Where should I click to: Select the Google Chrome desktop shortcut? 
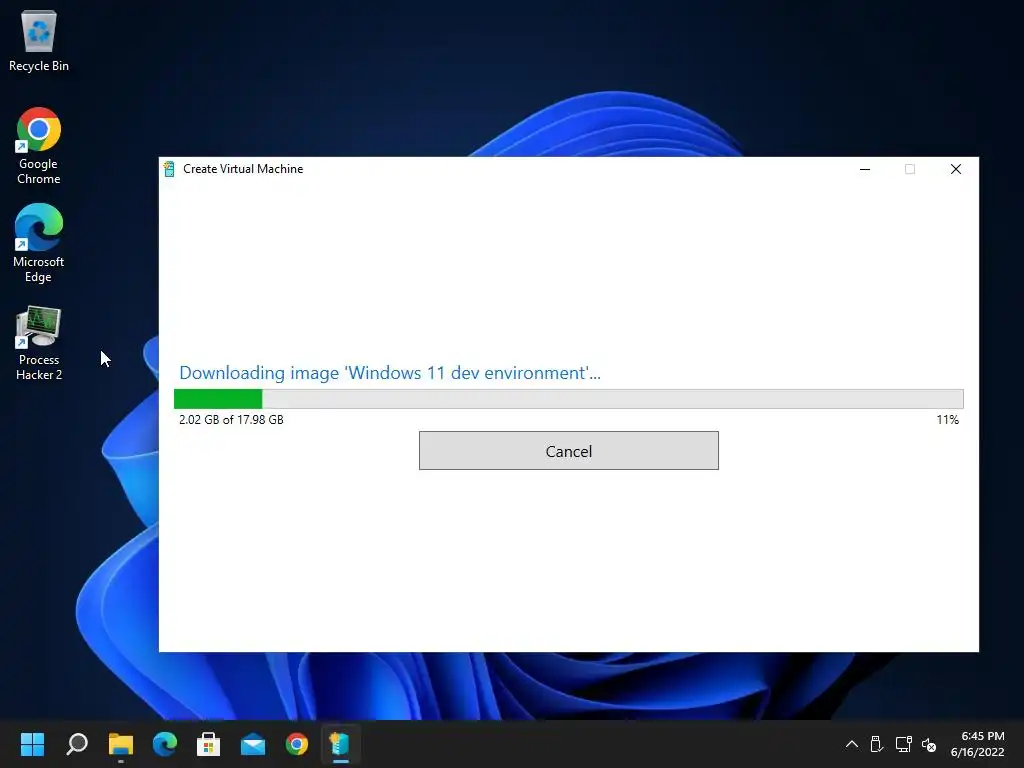pos(39,146)
